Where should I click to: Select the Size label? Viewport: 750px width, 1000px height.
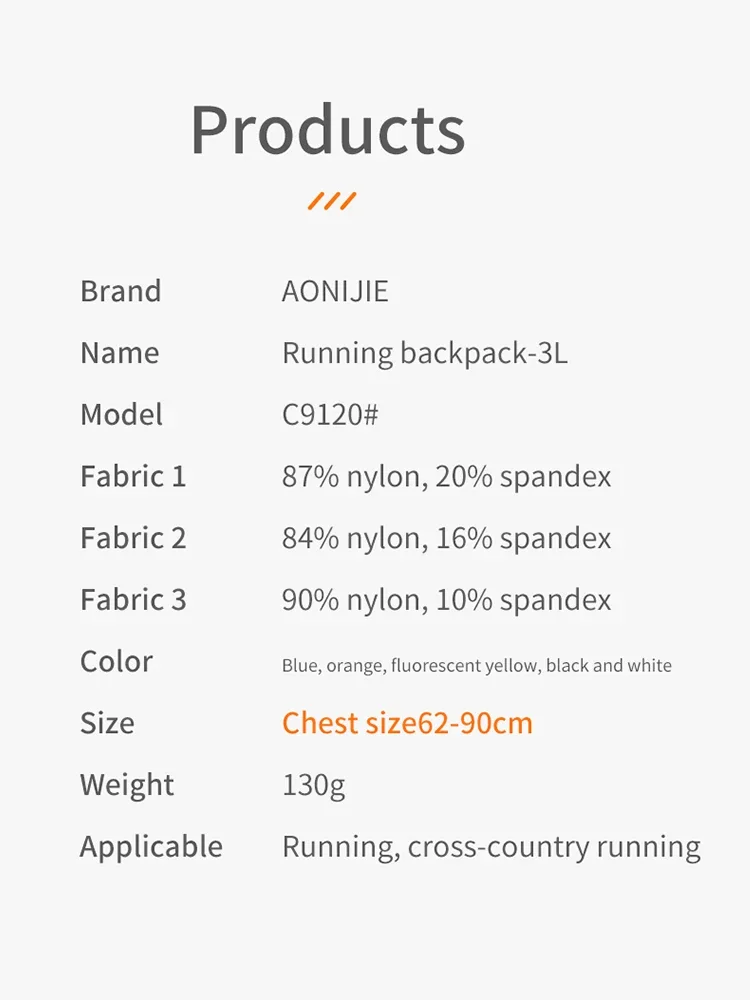coord(107,723)
